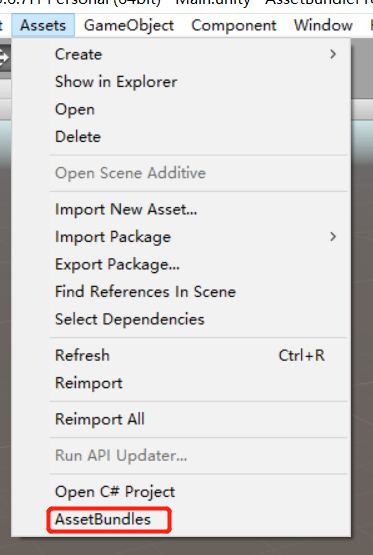The image size is (373, 555).
Task: Choose Import Package entry
Action: (181, 237)
